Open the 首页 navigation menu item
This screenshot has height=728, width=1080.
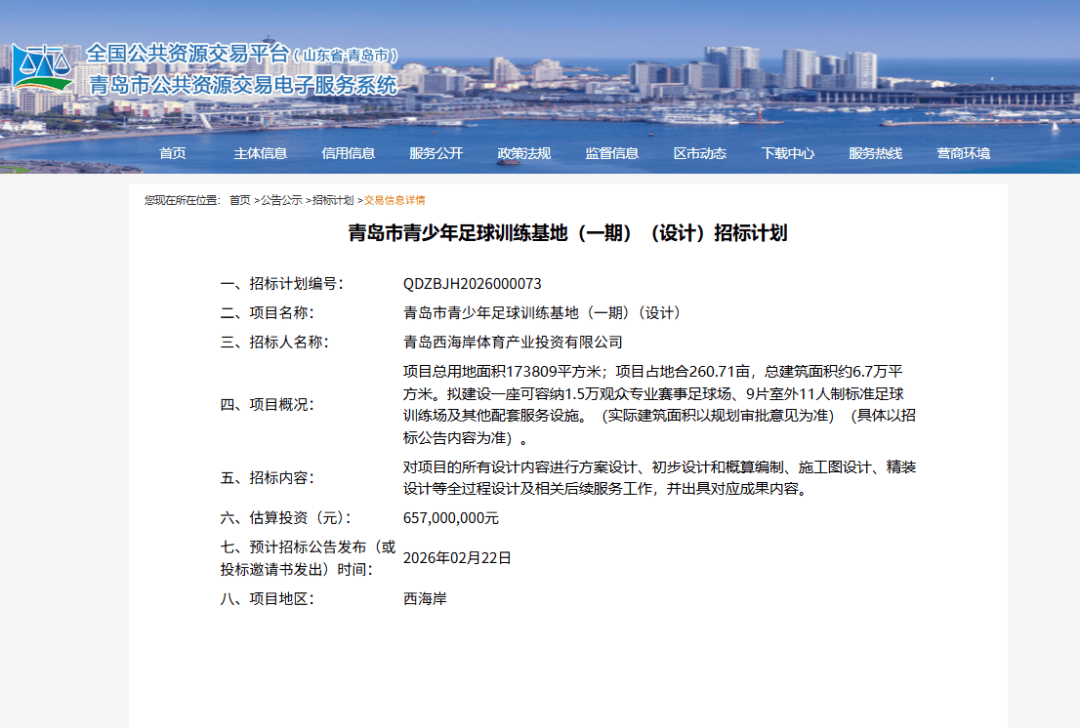[172, 153]
